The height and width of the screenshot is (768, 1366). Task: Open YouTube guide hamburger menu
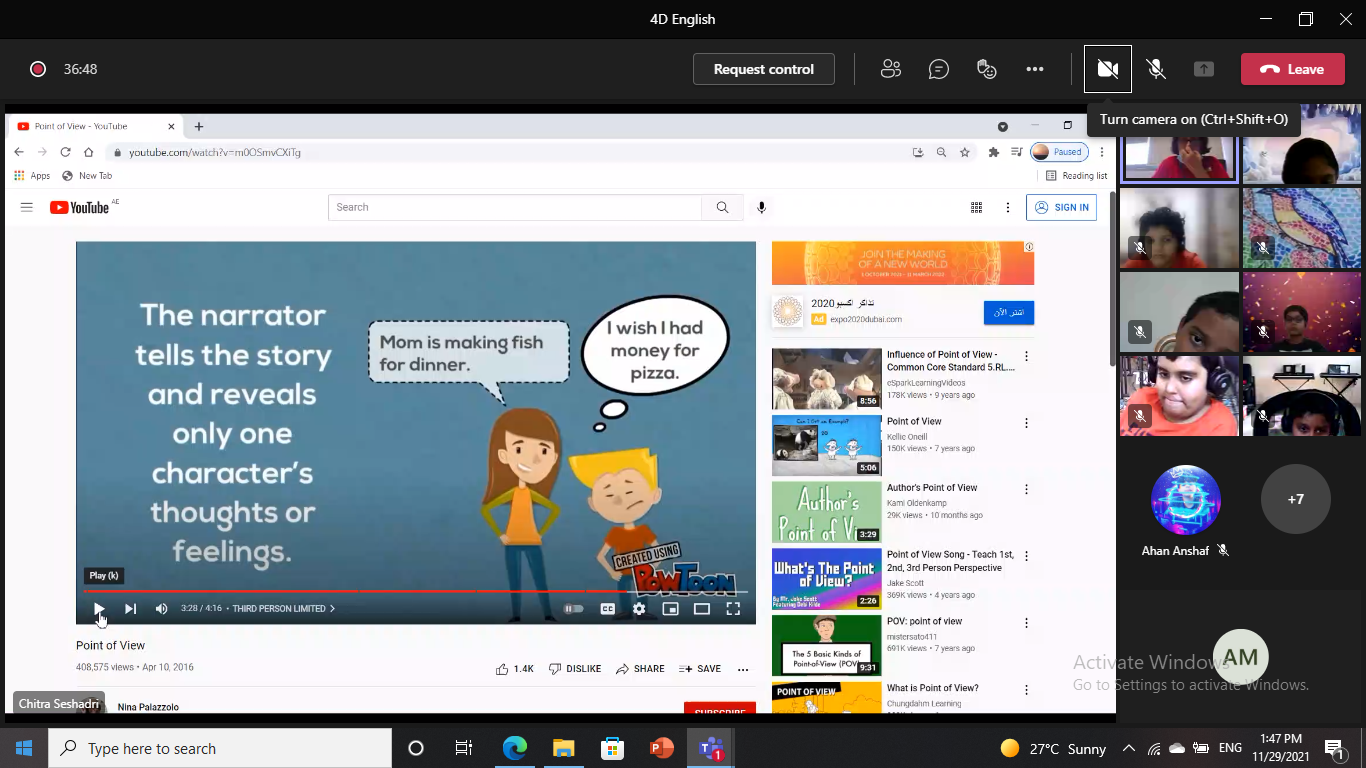27,207
